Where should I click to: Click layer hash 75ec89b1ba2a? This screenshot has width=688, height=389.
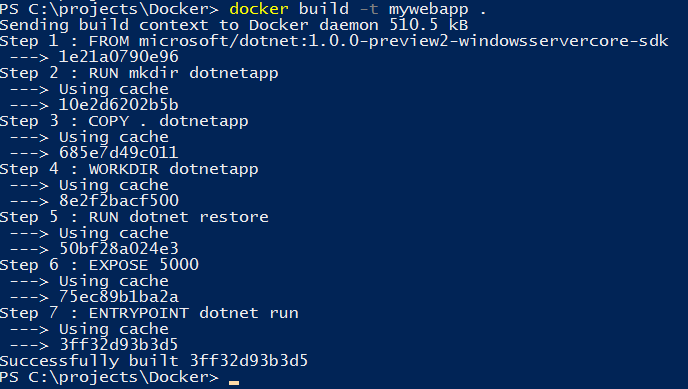pos(118,297)
